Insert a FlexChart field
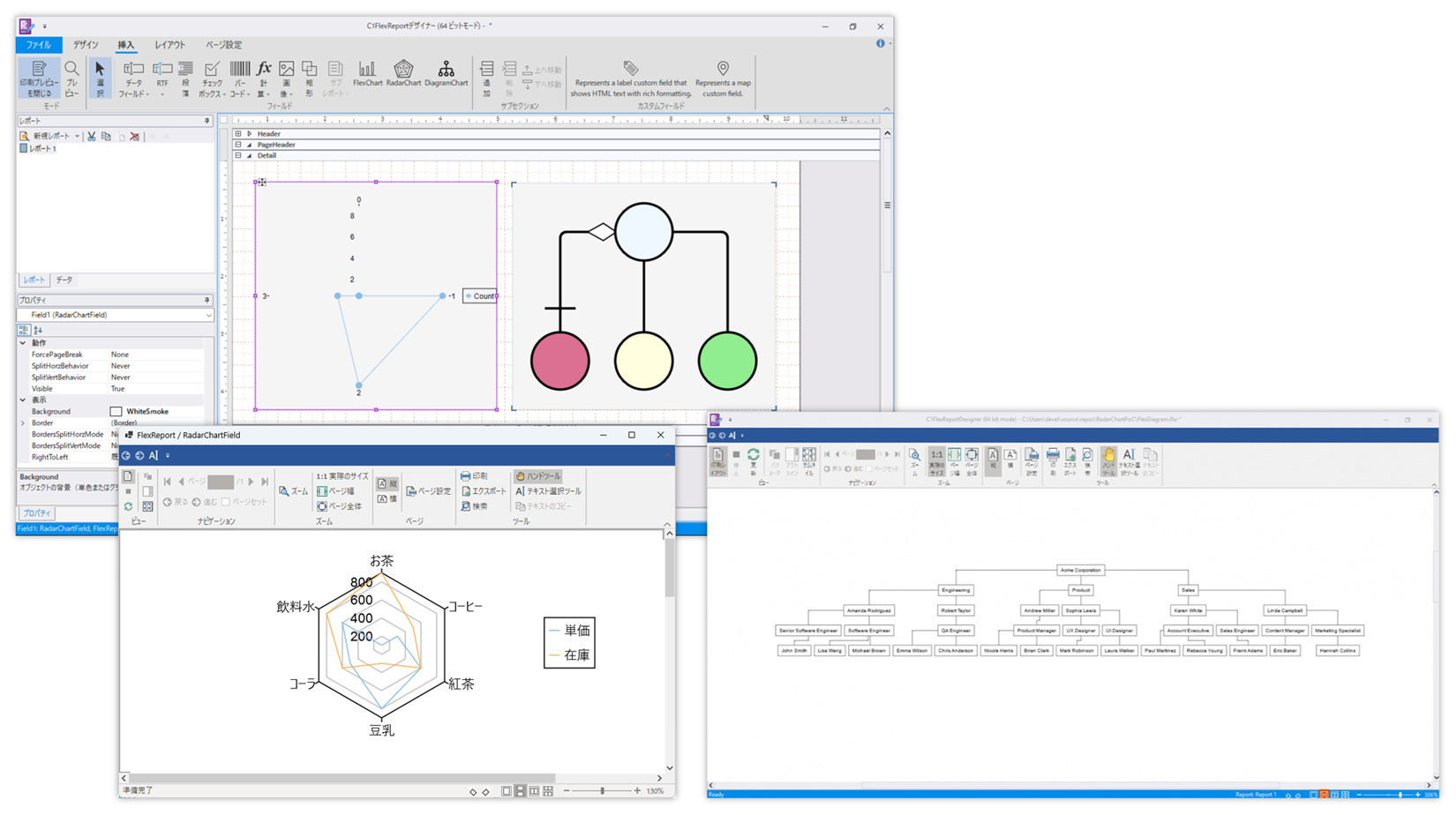 [367, 74]
